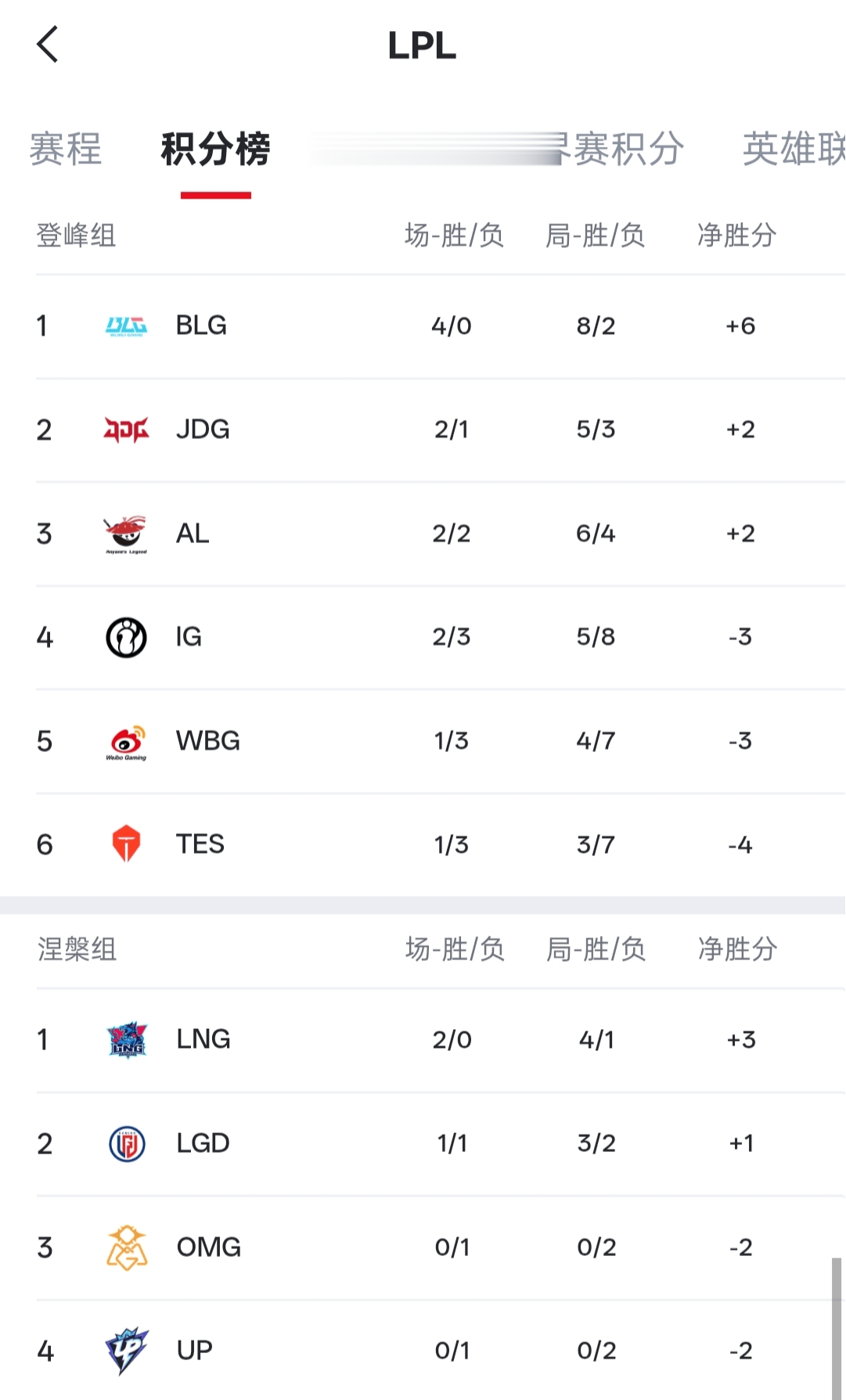Select the TES row net score -4
The height and width of the screenshot is (1400, 846).
740,845
